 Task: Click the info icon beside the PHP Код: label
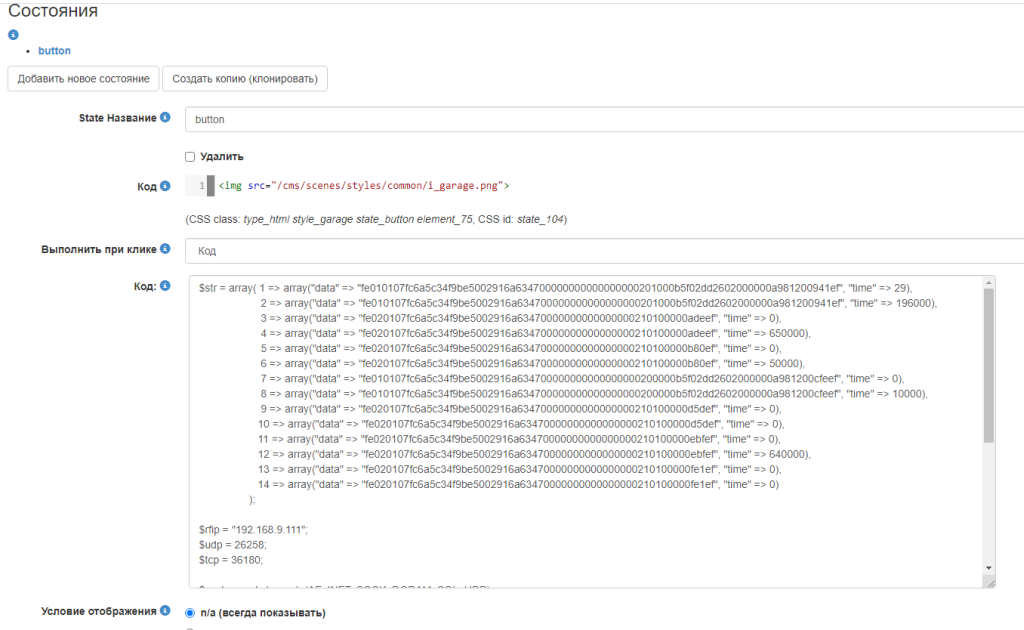165,287
